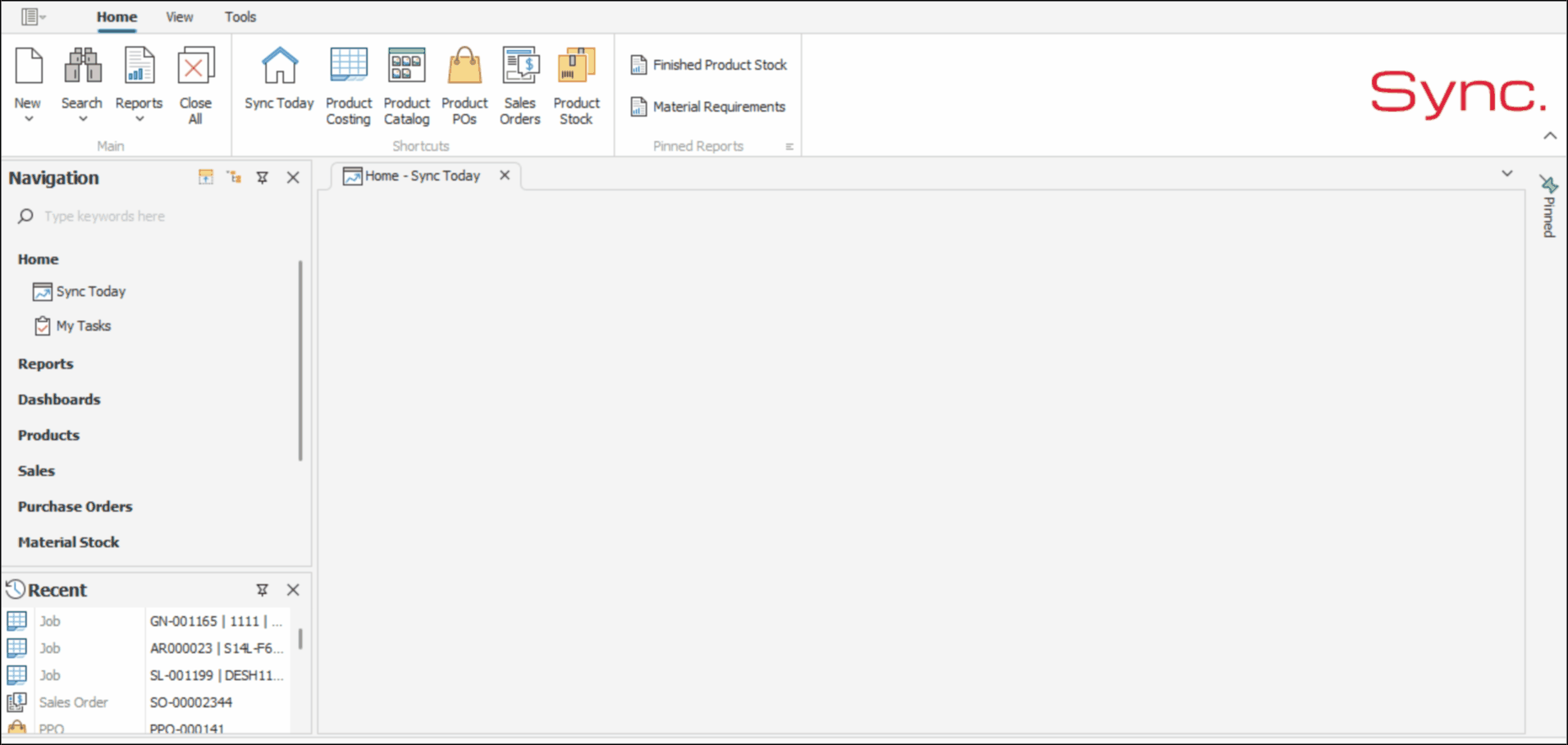The image size is (1568, 745).
Task: Switch to the View ribbon tab
Action: pyautogui.click(x=179, y=16)
